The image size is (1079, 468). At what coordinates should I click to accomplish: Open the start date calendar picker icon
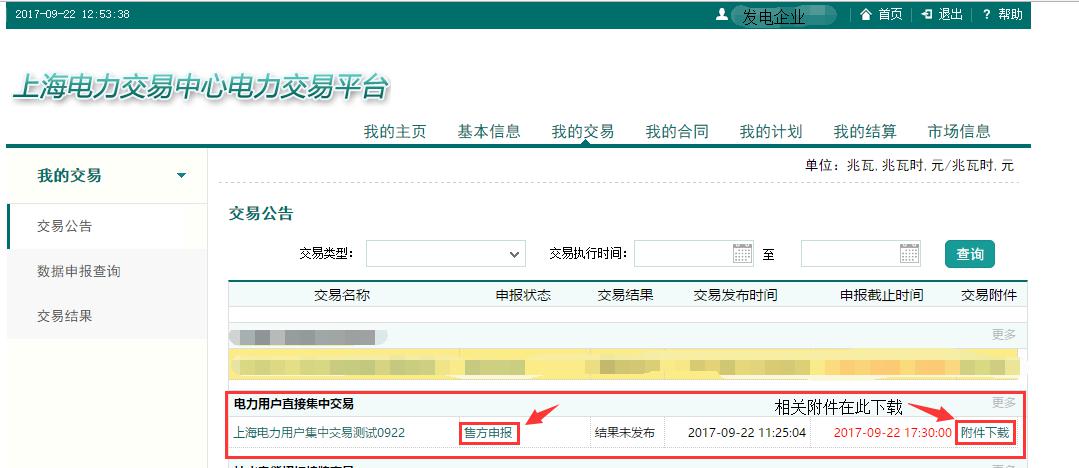pyautogui.click(x=742, y=254)
